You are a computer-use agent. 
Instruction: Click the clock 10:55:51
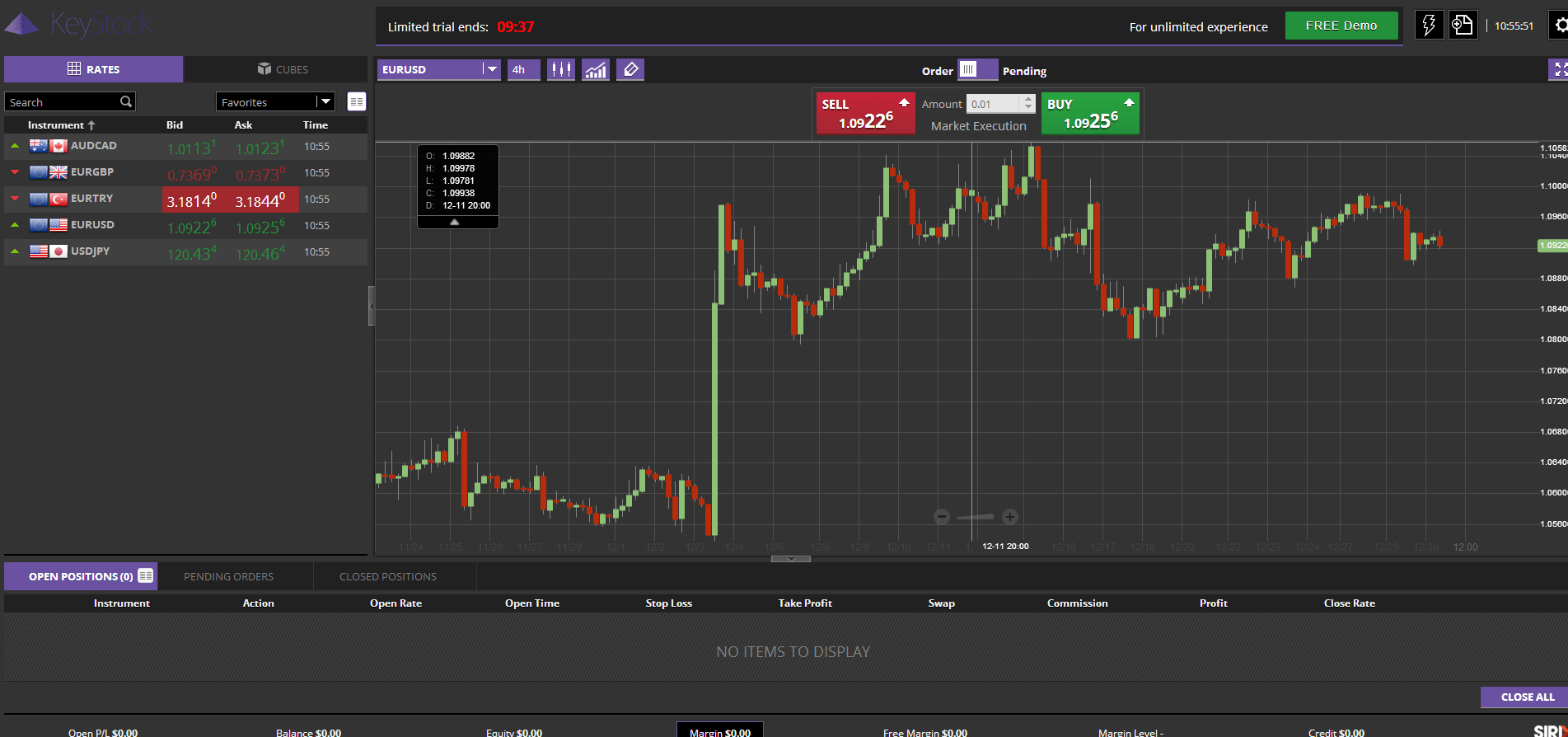pyautogui.click(x=1514, y=26)
